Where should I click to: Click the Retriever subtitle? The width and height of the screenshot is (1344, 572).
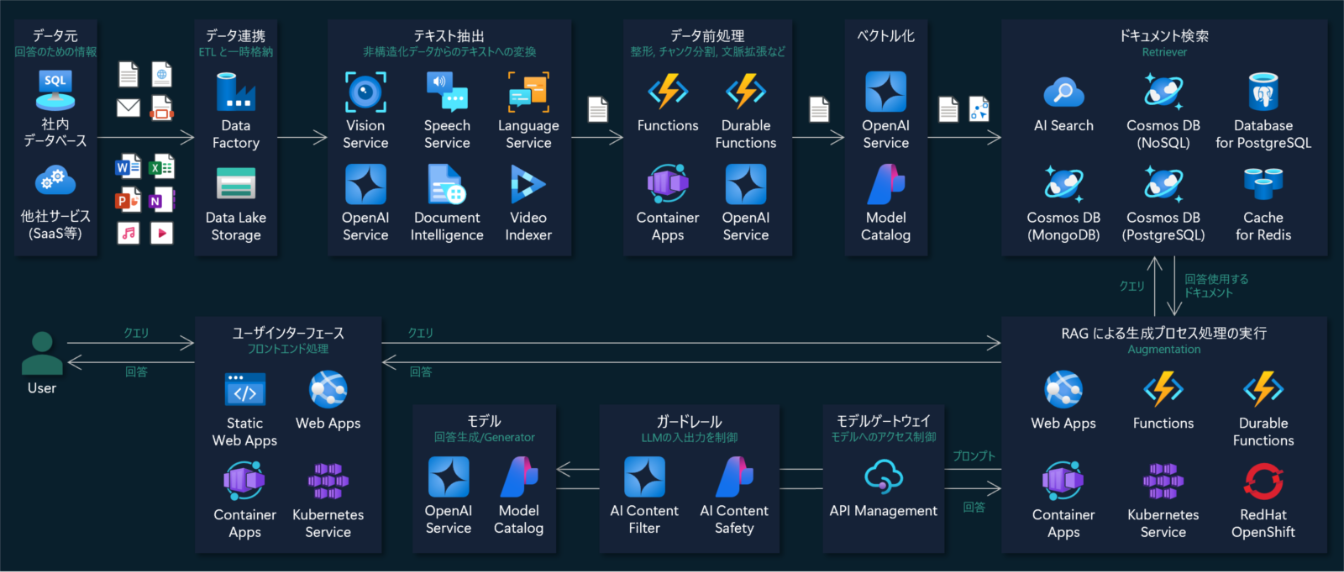1164,52
